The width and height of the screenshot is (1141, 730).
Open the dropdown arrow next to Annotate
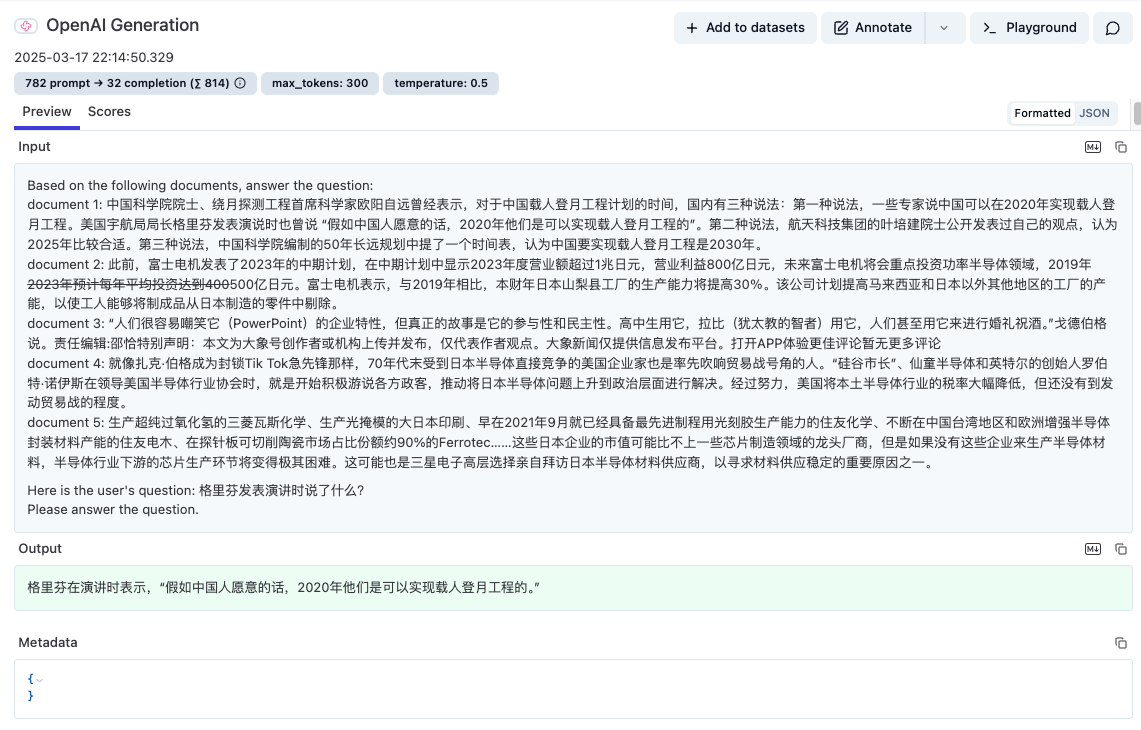[x=945, y=28]
